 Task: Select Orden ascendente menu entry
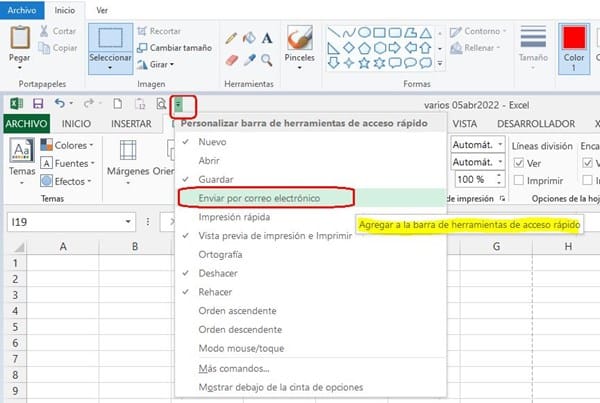pos(310,311)
